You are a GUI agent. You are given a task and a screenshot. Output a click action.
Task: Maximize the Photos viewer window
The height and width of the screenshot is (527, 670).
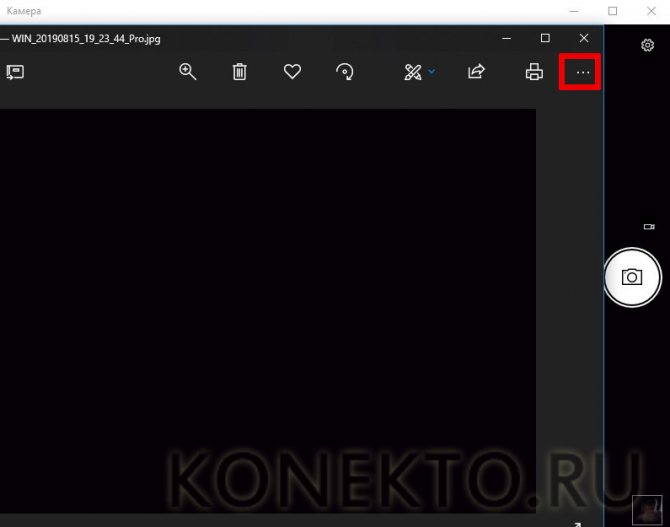coord(545,38)
